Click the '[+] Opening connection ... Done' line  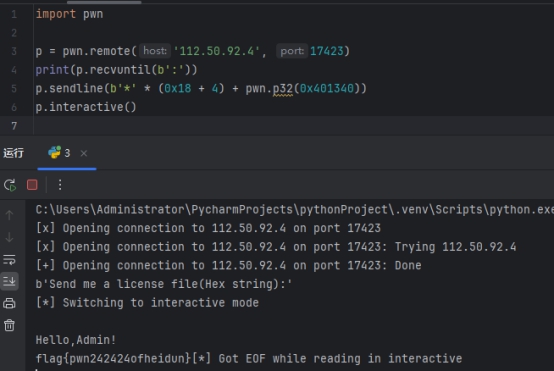pos(228,265)
